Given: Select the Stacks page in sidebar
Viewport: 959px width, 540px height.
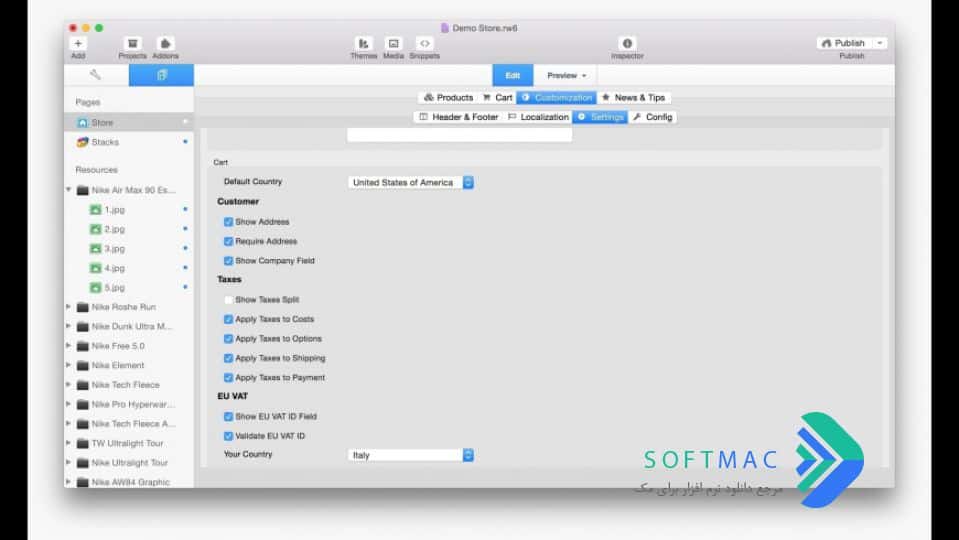Looking at the screenshot, I should (x=128, y=142).
